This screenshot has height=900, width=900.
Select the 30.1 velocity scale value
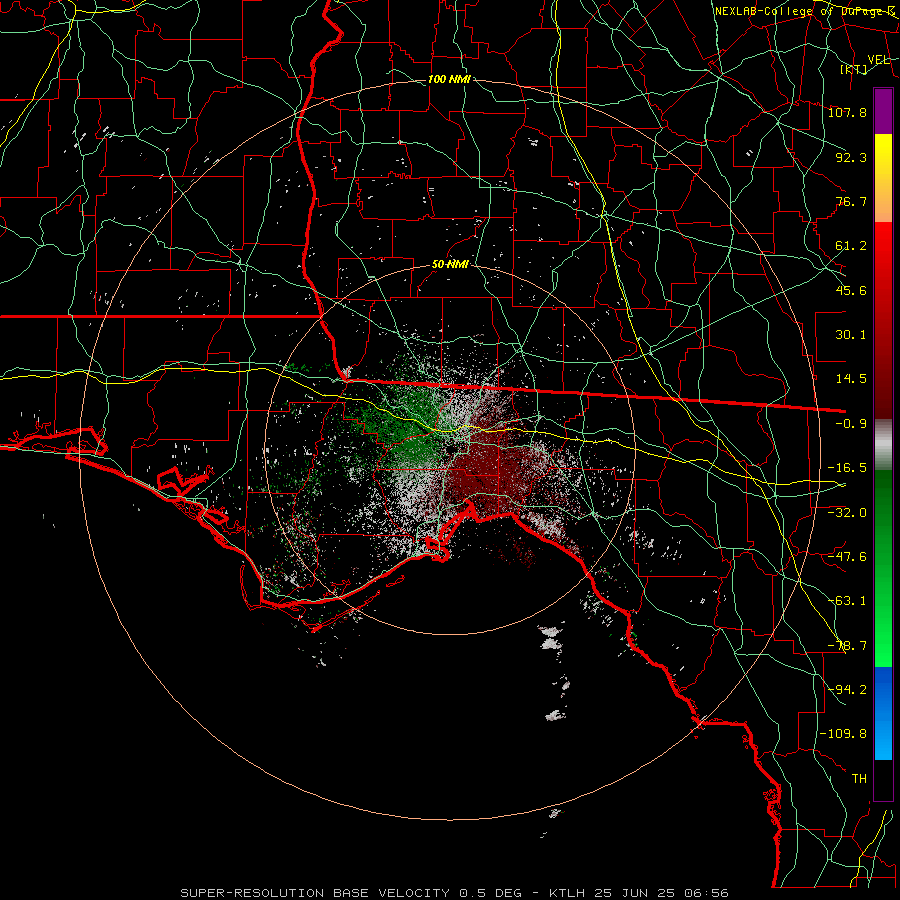851,335
